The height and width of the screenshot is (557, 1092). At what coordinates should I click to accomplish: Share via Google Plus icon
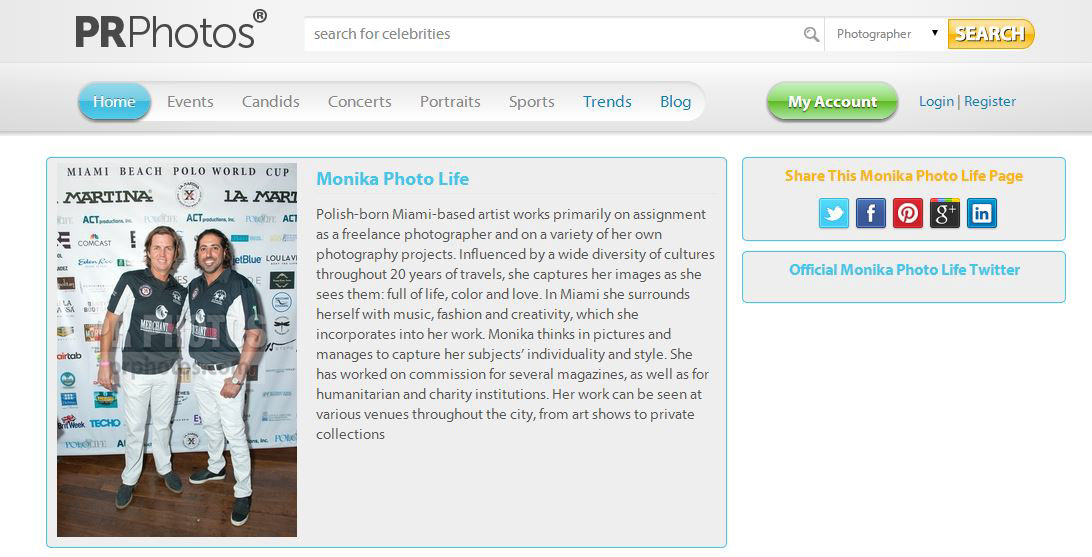pos(944,213)
